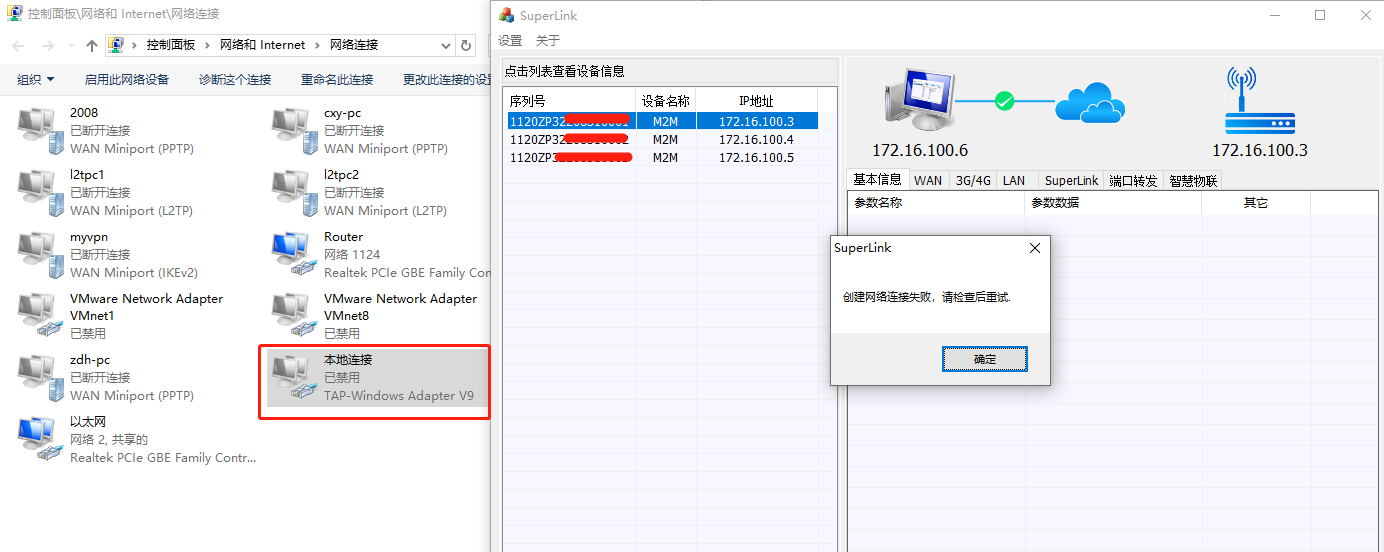Open the 组织 dropdown menu
The image size is (1384, 552).
pyautogui.click(x=36, y=79)
